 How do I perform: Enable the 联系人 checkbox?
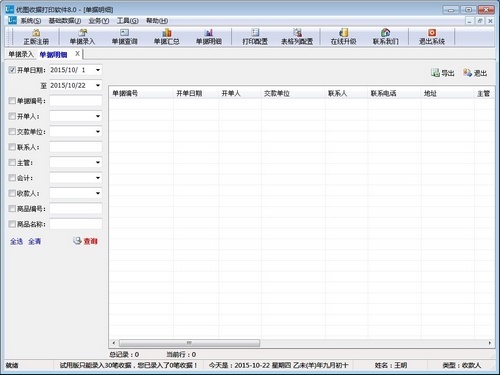click(x=12, y=147)
